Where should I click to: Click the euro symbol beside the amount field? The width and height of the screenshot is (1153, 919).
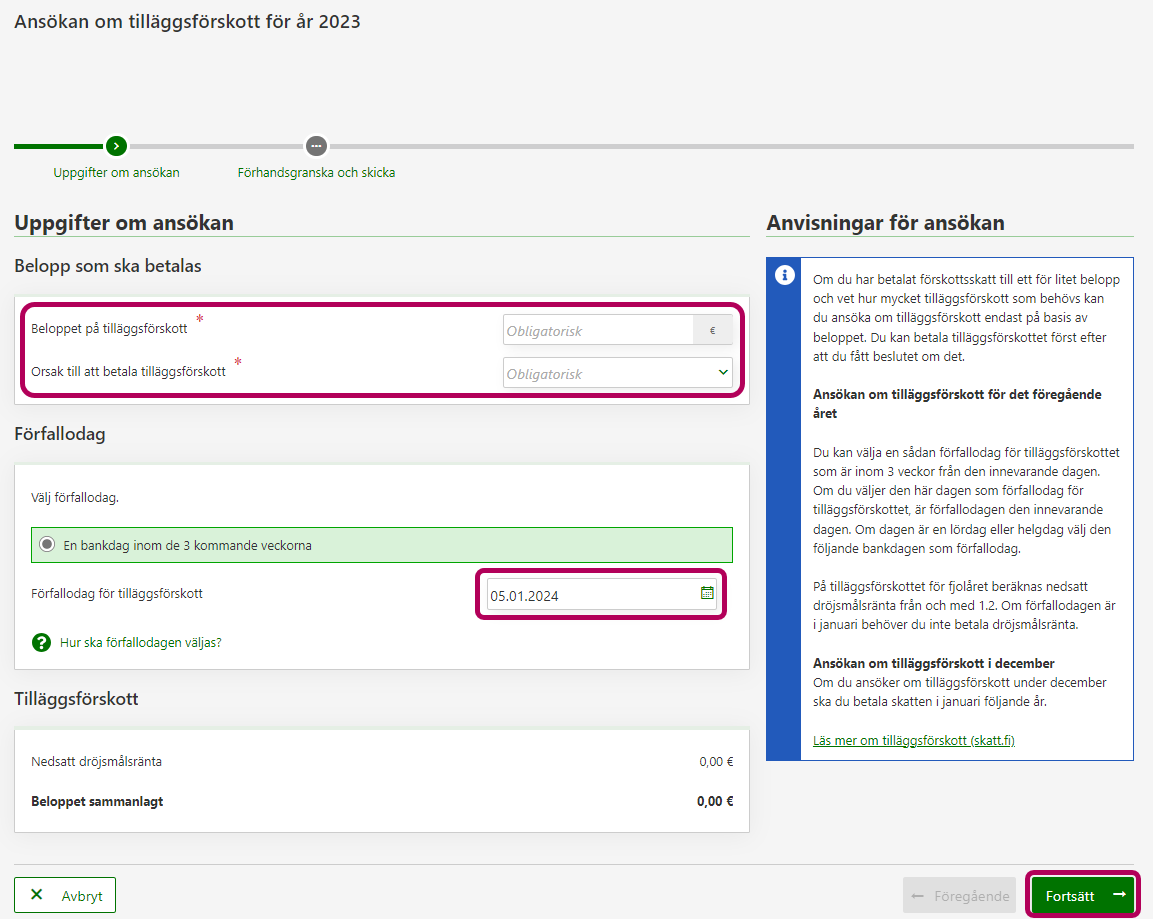coord(712,330)
